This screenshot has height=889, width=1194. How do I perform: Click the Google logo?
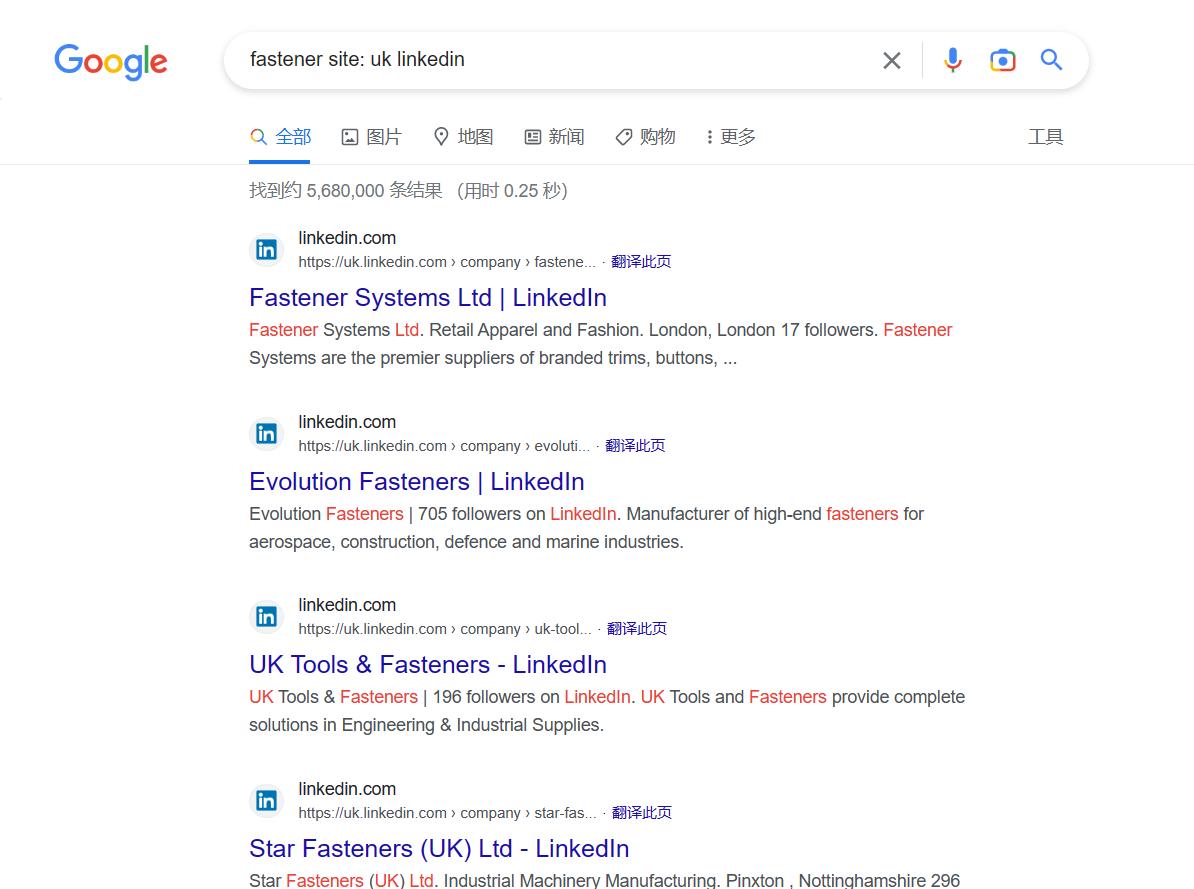point(110,61)
